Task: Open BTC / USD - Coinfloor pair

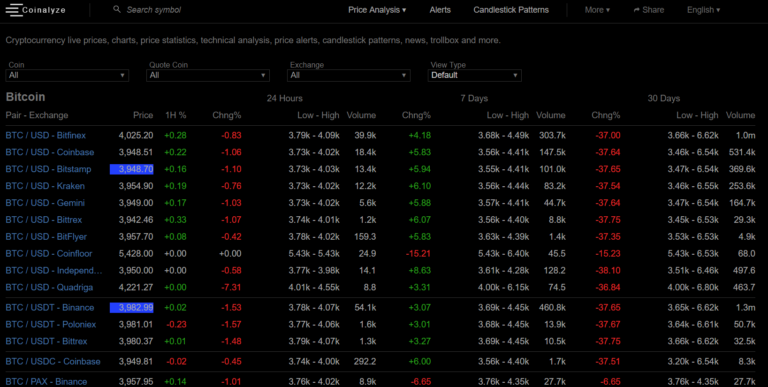Action: (49, 254)
